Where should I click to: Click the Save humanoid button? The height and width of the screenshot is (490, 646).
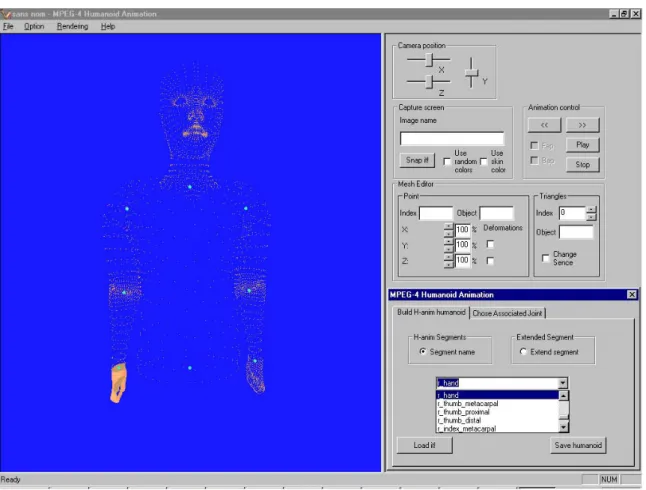pyautogui.click(x=578, y=445)
